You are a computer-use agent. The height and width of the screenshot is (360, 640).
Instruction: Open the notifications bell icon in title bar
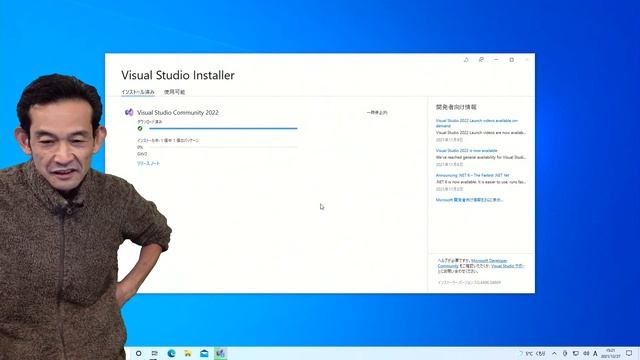[x=466, y=60]
